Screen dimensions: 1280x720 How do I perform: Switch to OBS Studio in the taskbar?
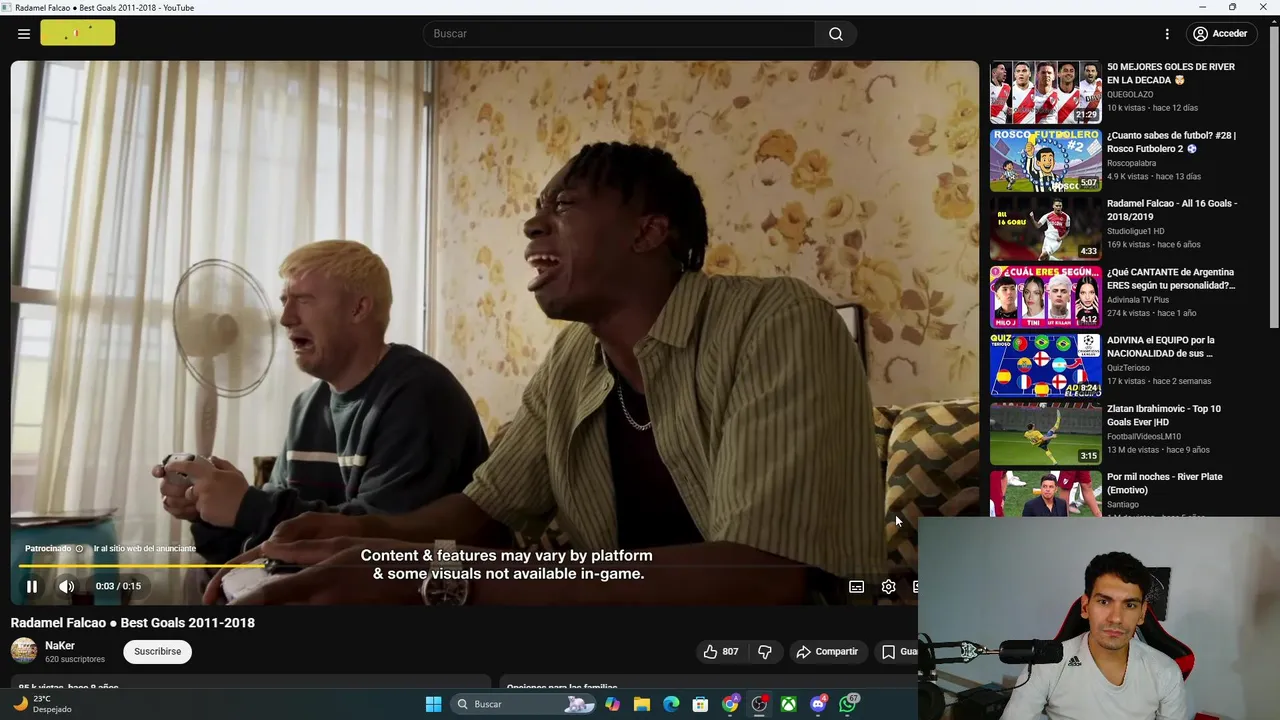coord(759,705)
